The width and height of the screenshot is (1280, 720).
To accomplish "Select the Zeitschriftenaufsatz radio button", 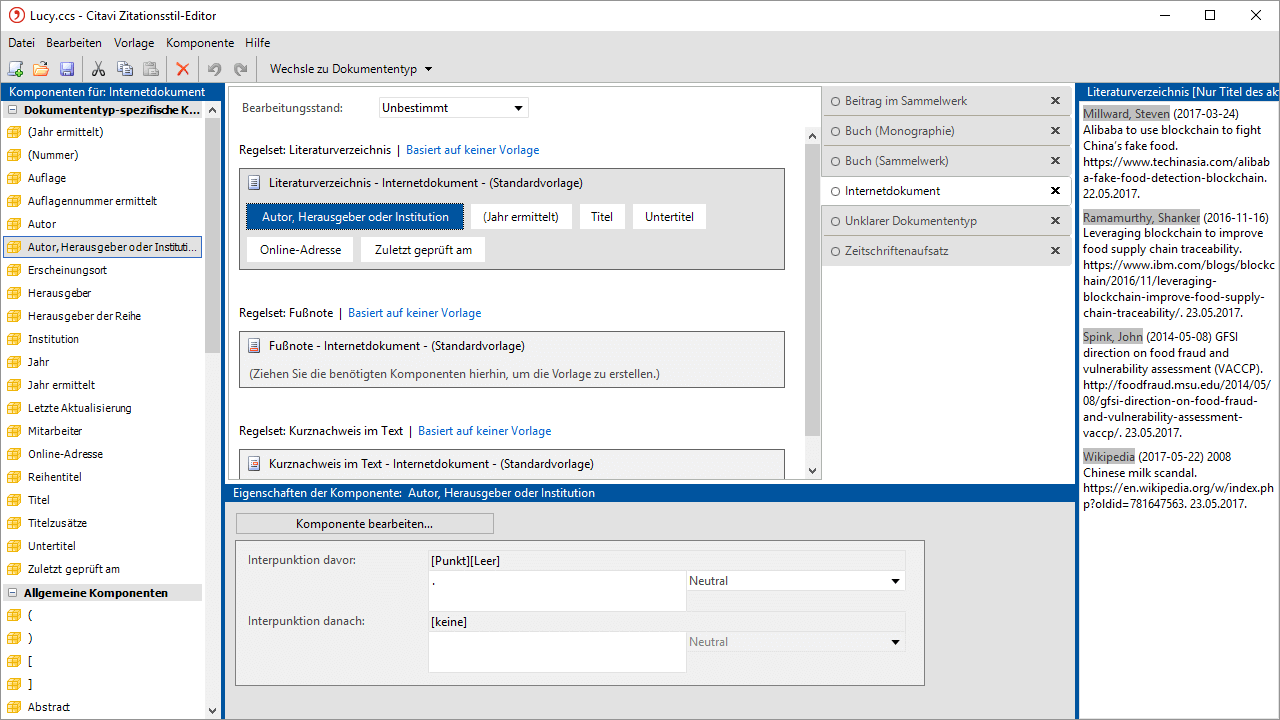I will (835, 251).
